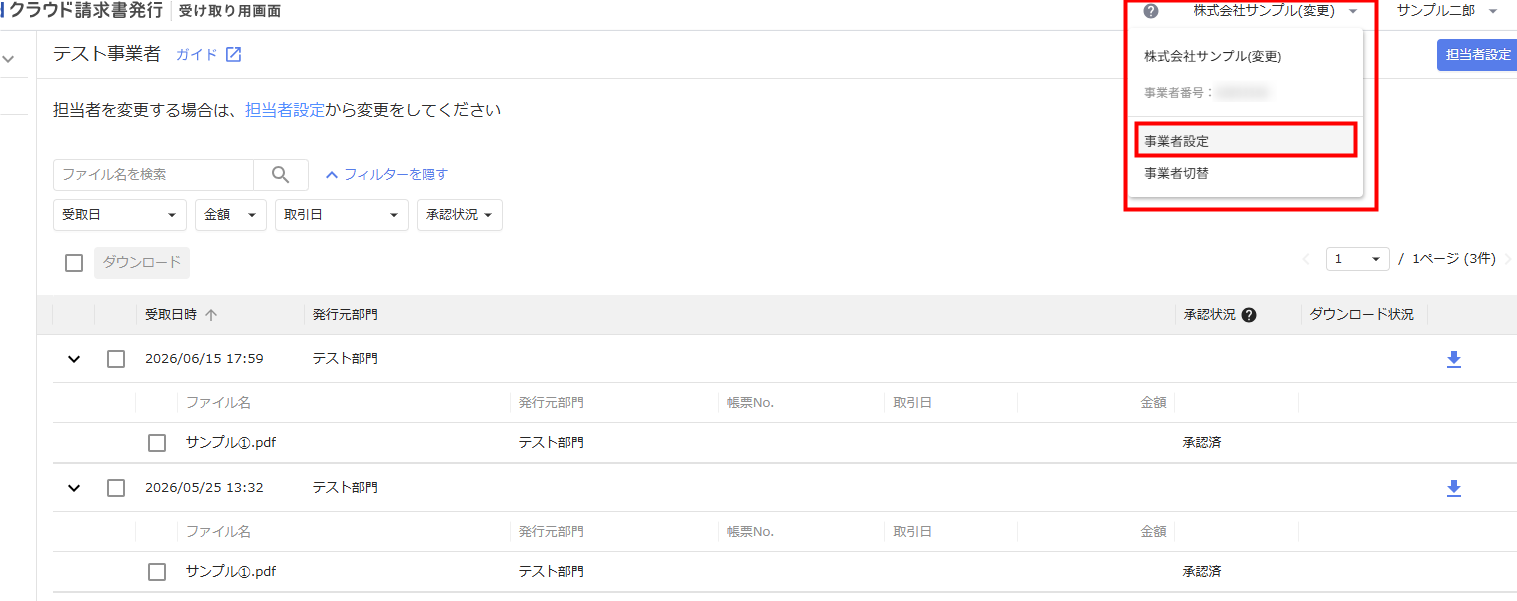Viewport: 1517px width, 601px height.
Task: Sort by 受取日時 arrow icon
Action: (x=211, y=315)
